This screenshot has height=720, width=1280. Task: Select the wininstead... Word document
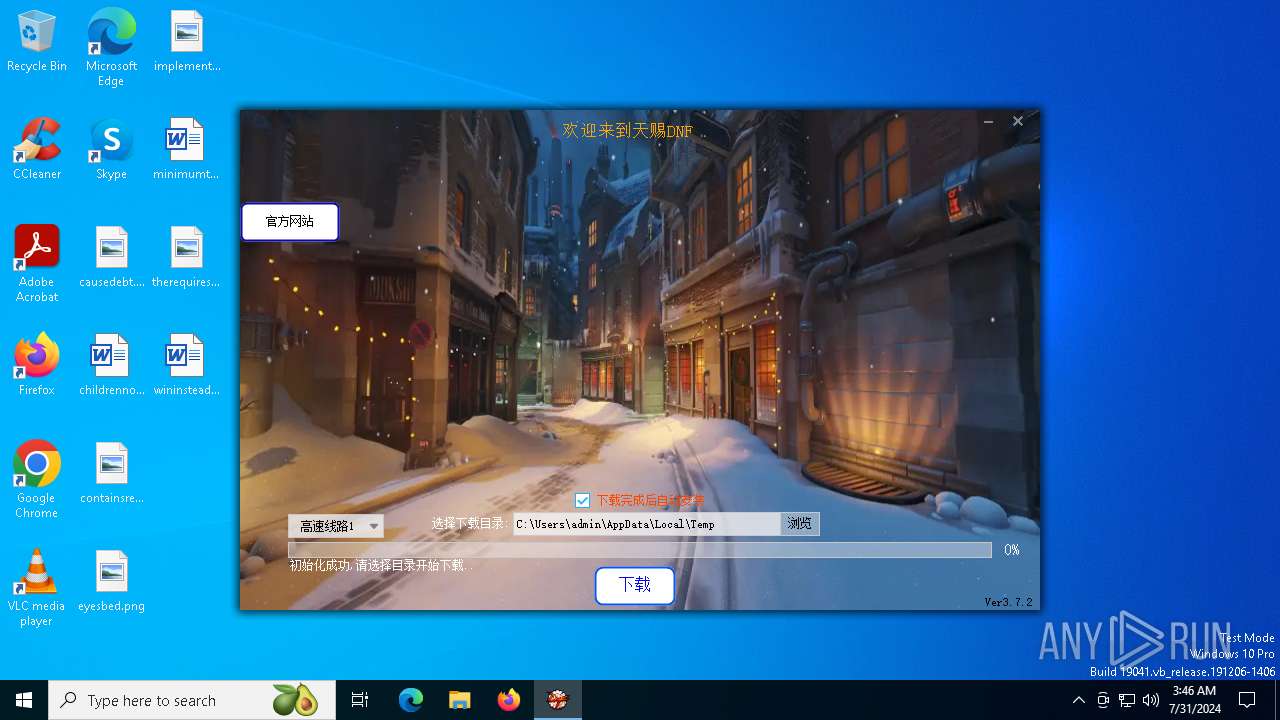(186, 365)
